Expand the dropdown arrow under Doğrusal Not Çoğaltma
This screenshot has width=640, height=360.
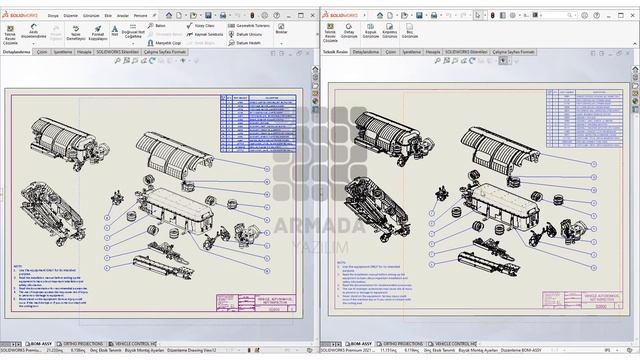coord(133,43)
